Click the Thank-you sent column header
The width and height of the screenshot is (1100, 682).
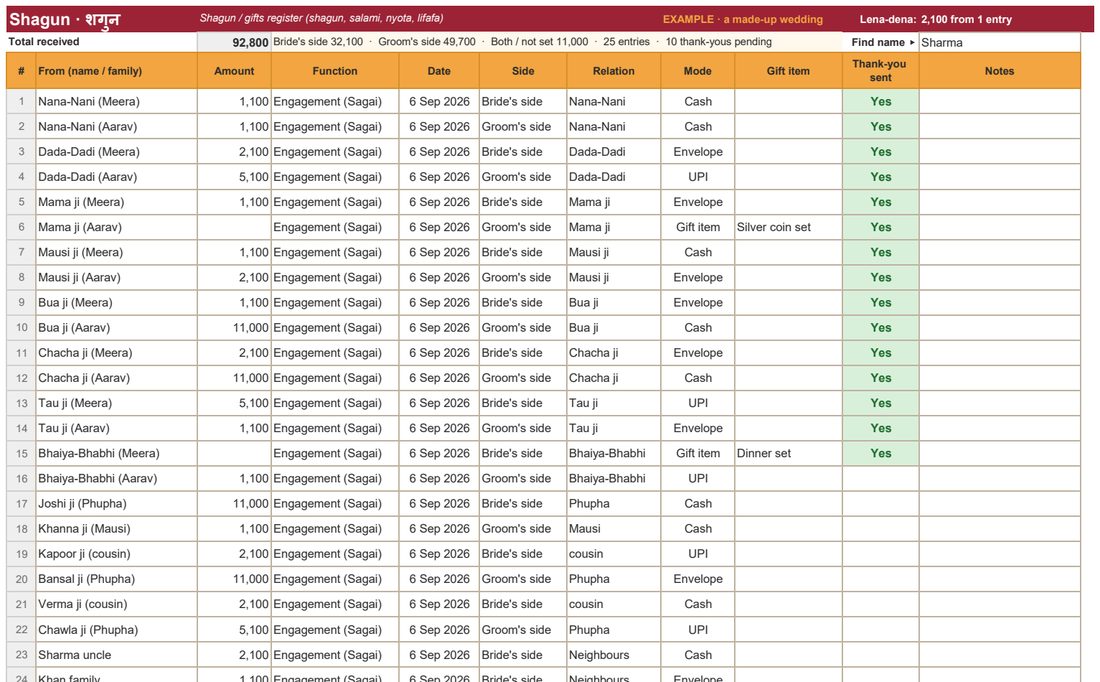pos(880,71)
